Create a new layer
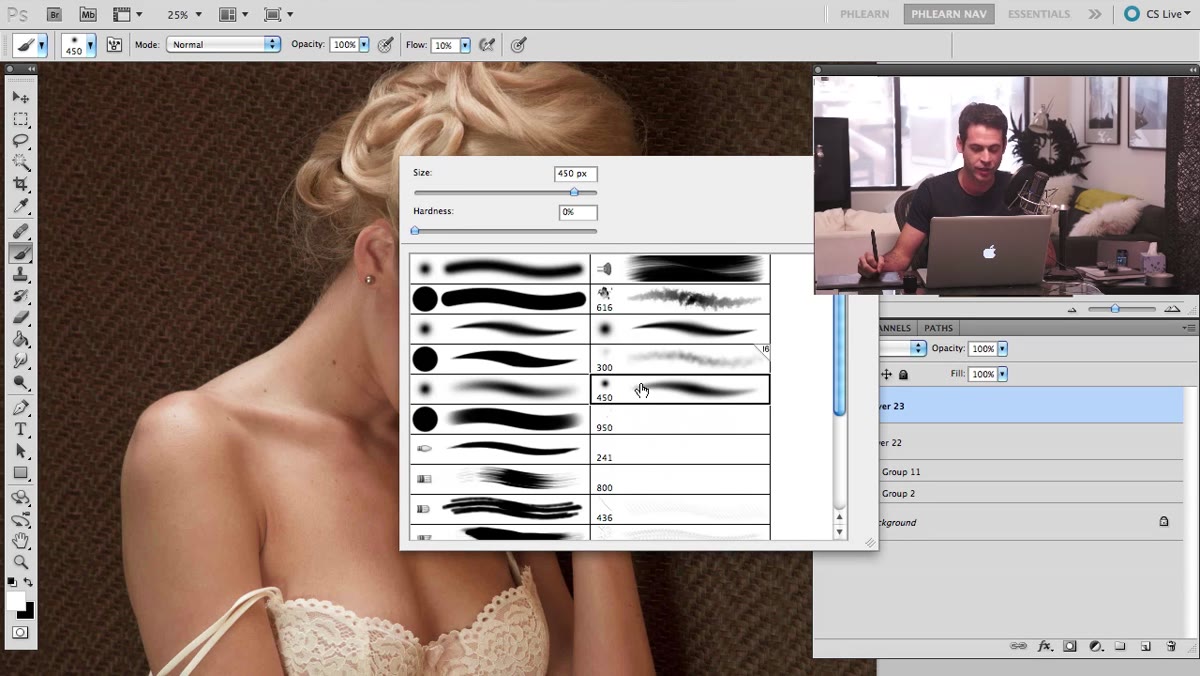 (x=1146, y=647)
